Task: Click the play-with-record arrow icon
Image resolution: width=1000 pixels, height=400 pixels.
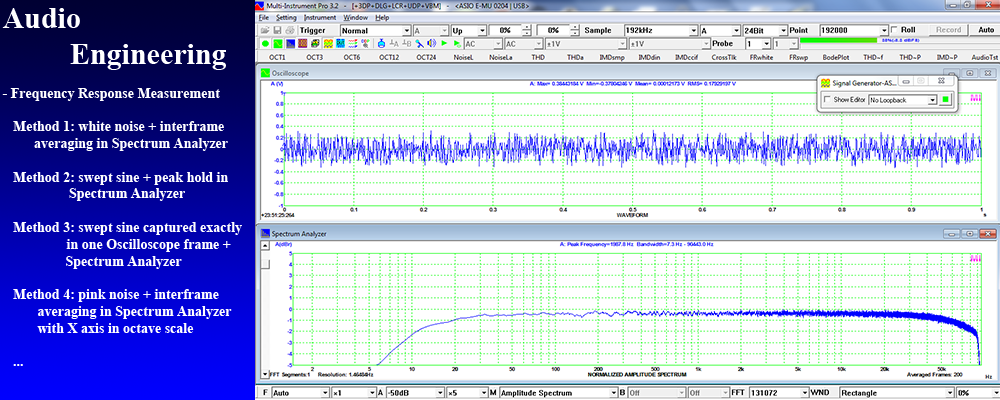Action: tap(457, 43)
